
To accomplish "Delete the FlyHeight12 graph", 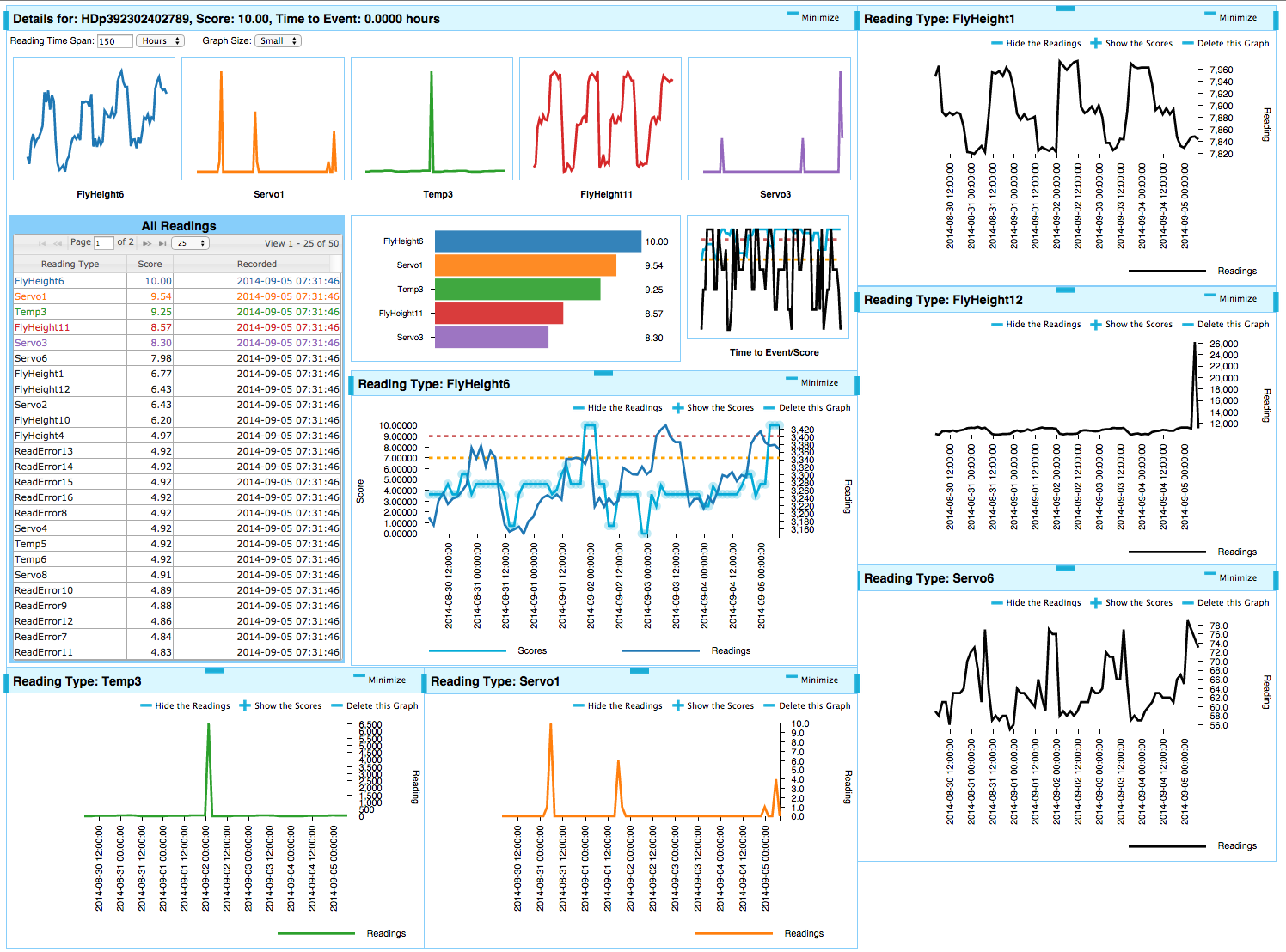I will (1226, 324).
